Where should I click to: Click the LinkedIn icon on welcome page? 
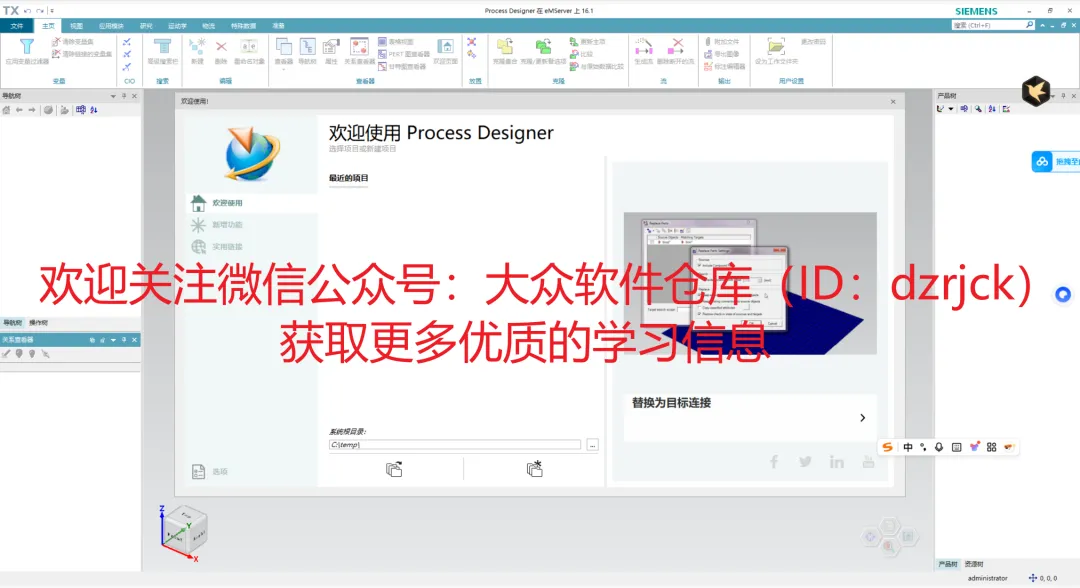pos(837,461)
